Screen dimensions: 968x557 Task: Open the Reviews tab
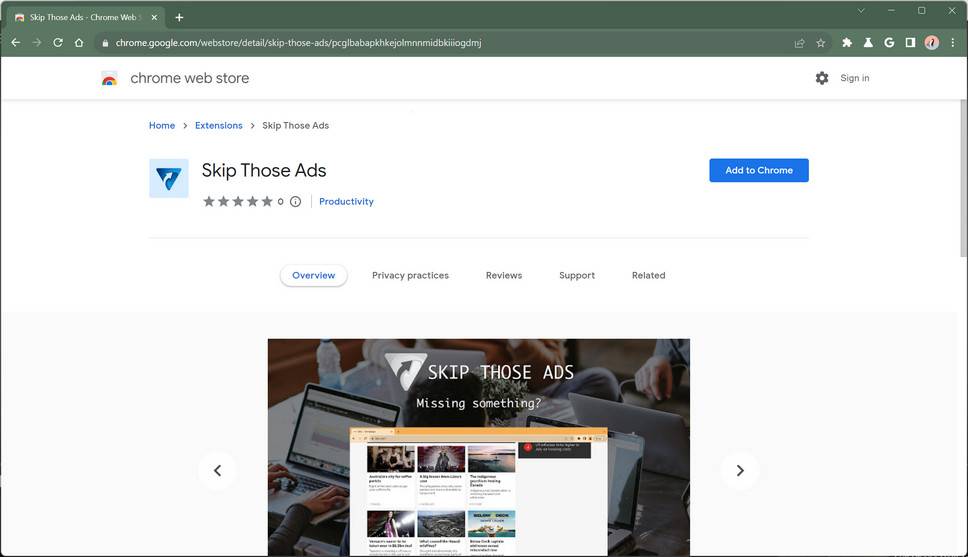tap(504, 275)
